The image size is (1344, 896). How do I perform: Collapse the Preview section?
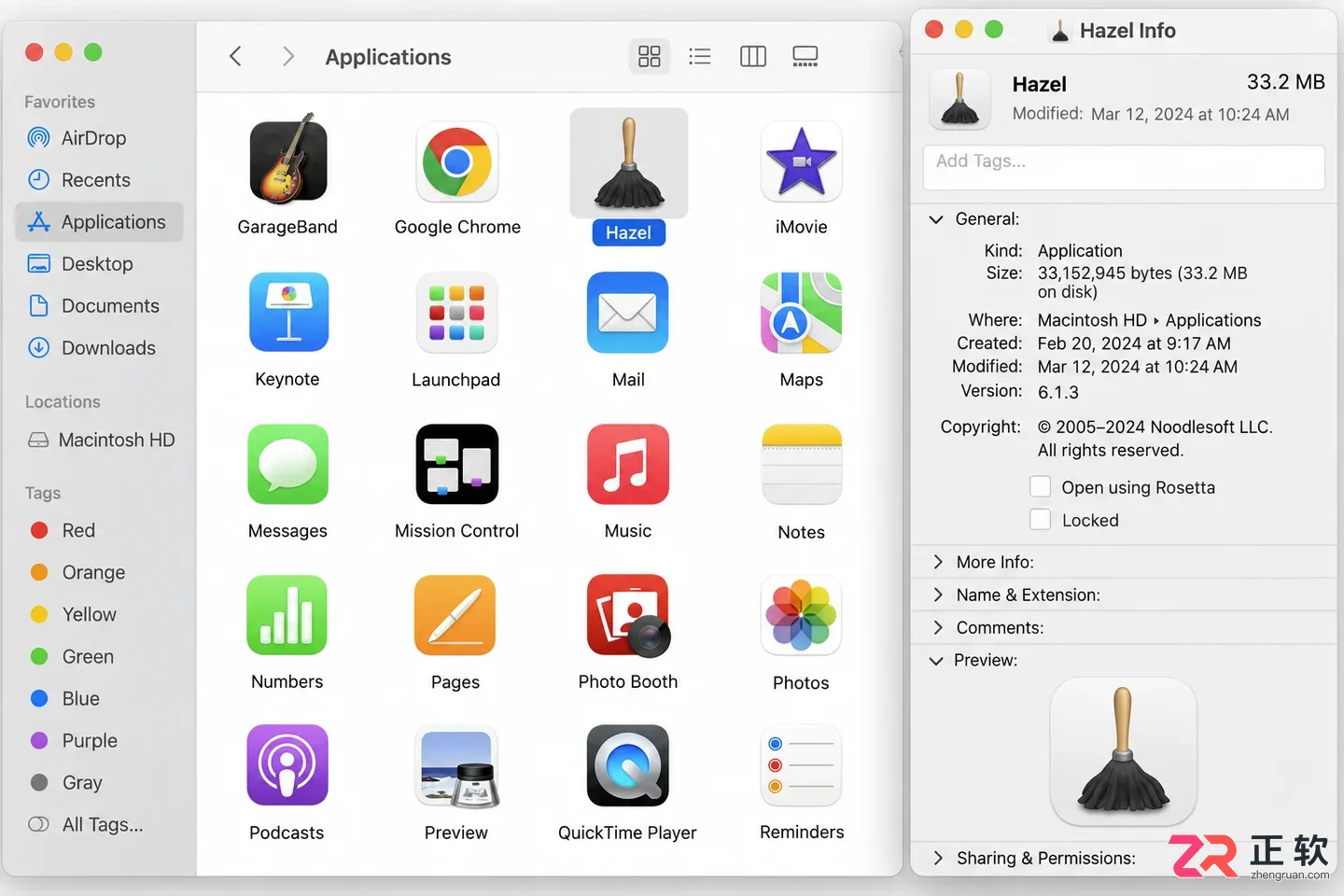click(936, 661)
